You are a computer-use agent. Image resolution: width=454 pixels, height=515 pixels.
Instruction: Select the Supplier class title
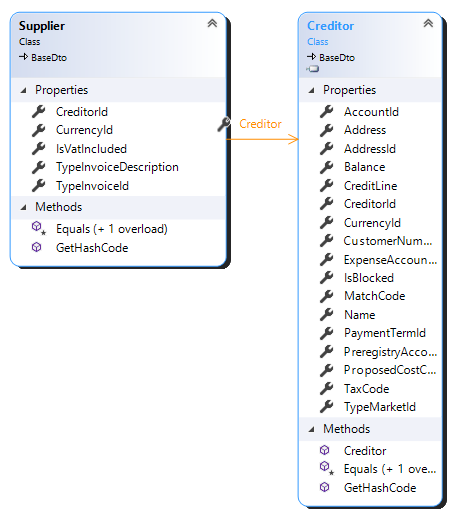click(42, 26)
